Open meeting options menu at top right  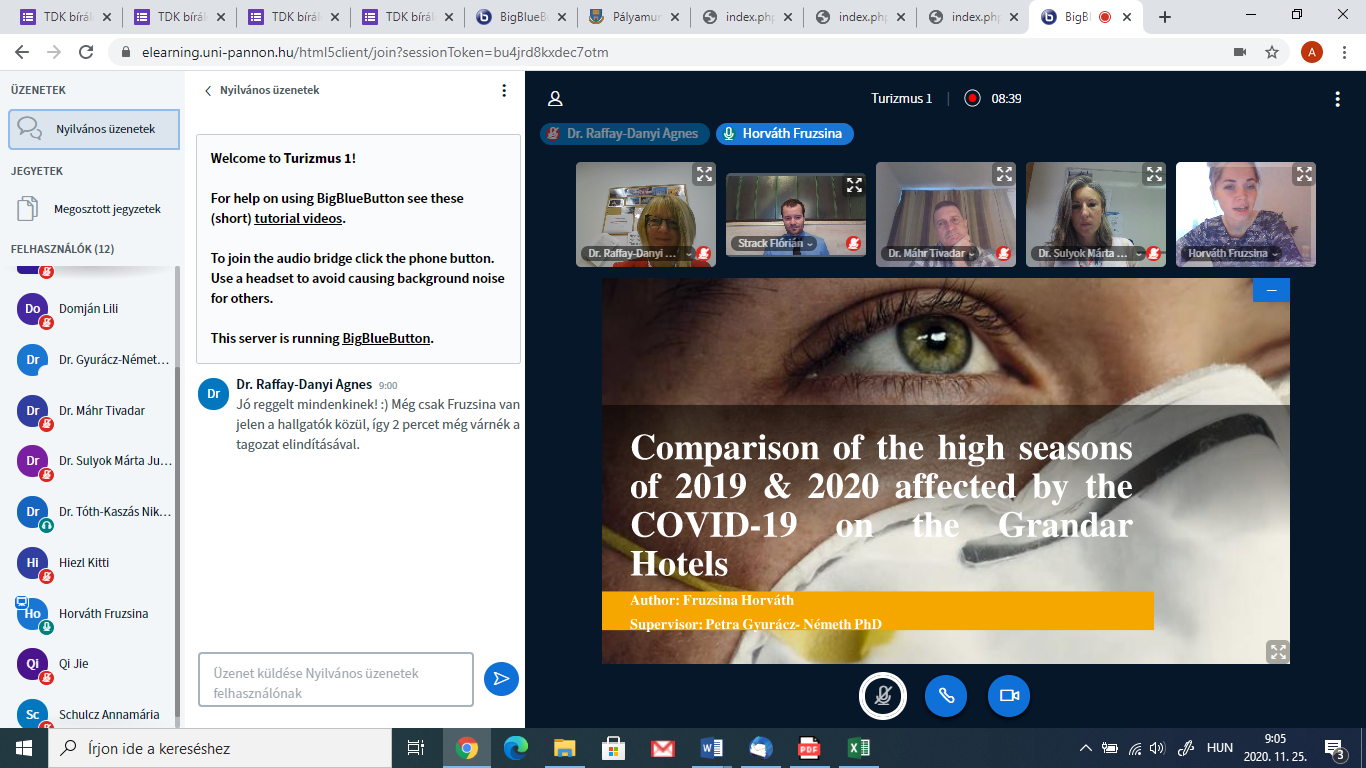tap(1337, 98)
